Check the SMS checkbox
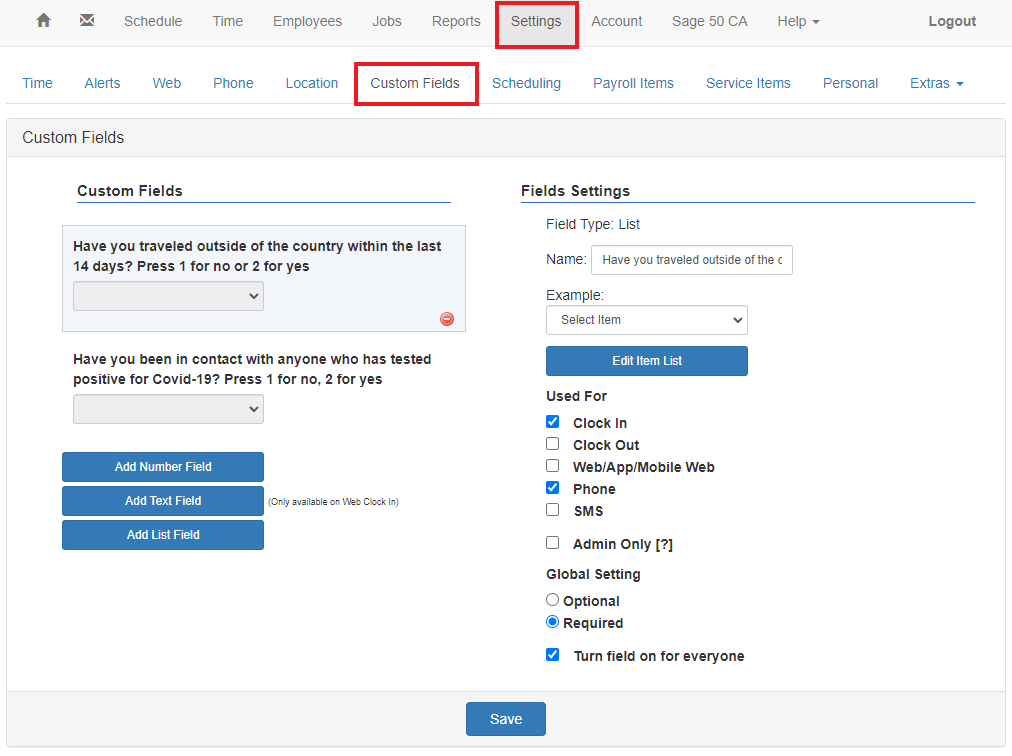The width and height of the screenshot is (1012, 756). (552, 509)
